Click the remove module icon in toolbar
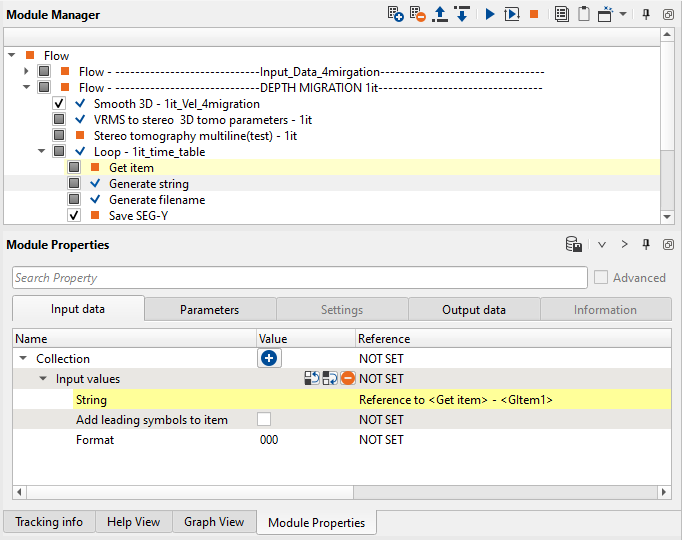The image size is (682, 540). point(417,15)
